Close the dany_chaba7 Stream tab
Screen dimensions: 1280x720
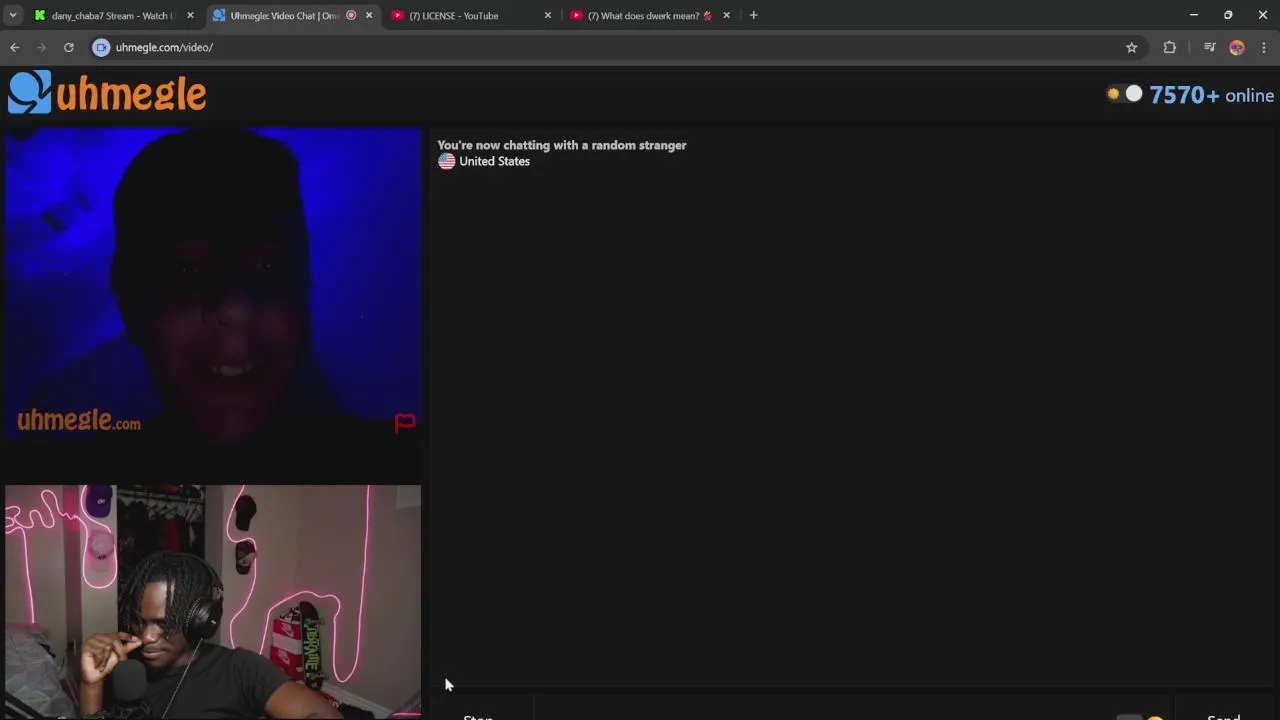point(190,15)
